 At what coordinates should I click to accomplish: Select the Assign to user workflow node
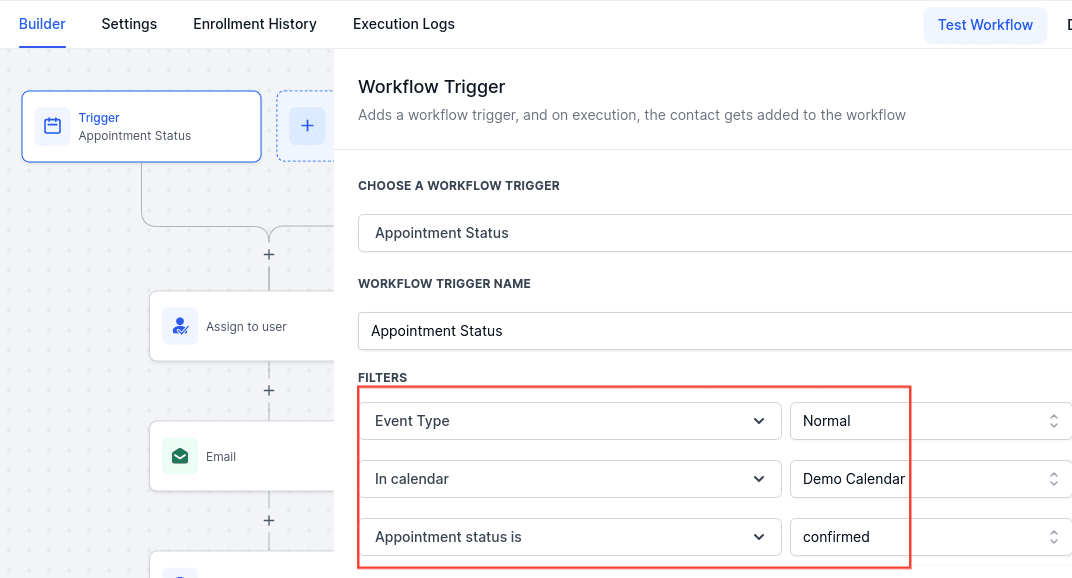(242, 326)
